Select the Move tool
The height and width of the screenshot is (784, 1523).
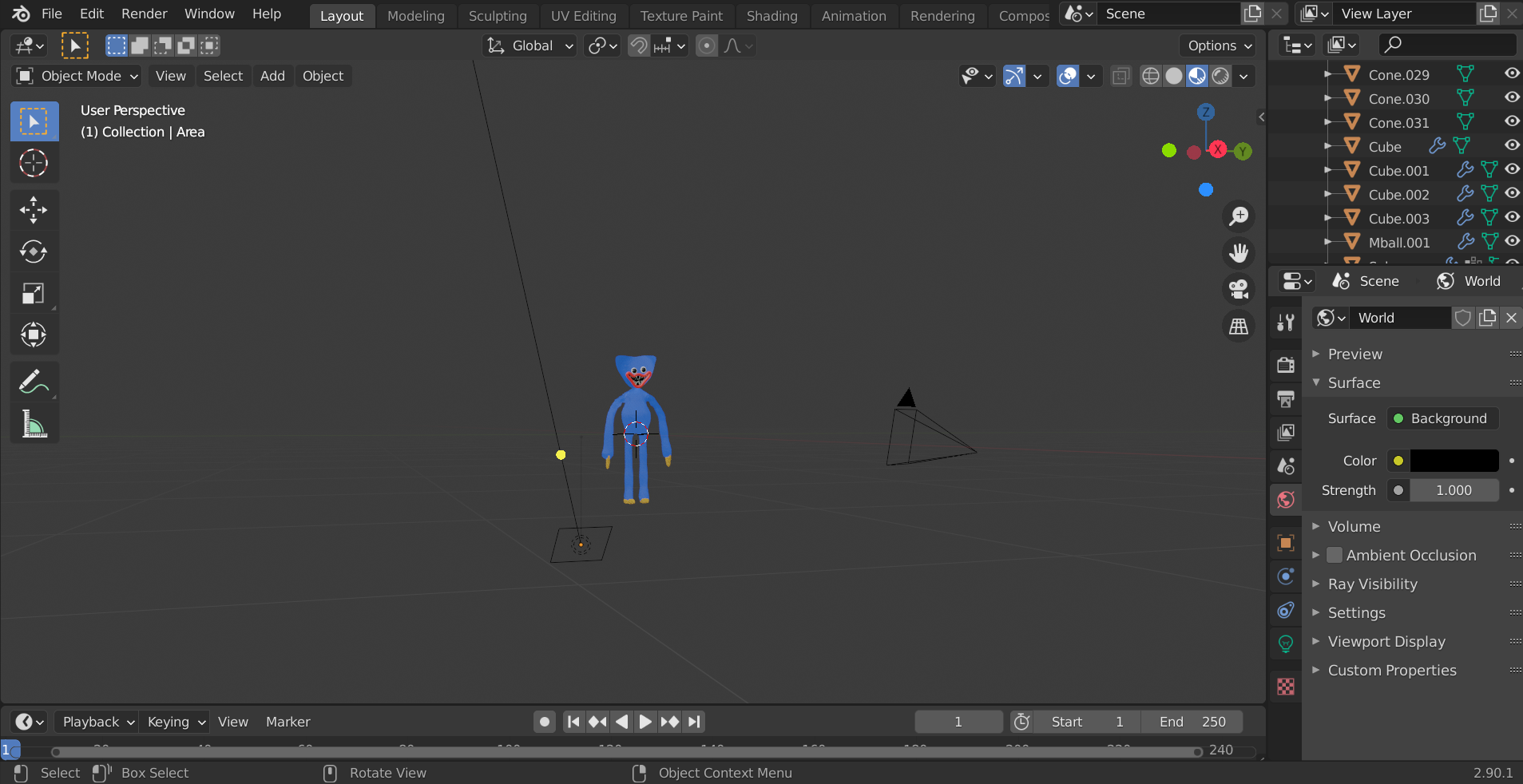pyautogui.click(x=34, y=210)
